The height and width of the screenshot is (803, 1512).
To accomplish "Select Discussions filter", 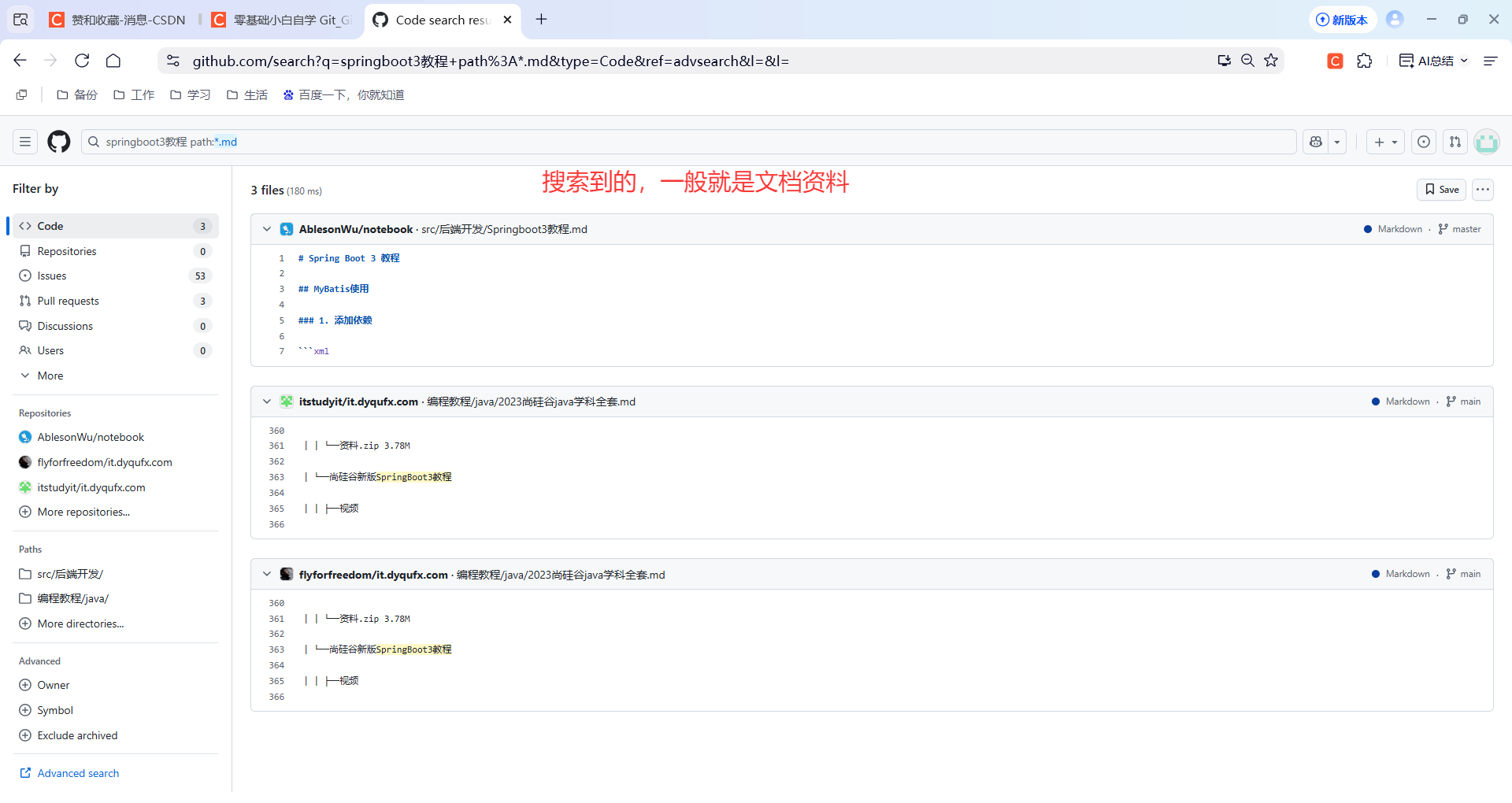I will (116, 326).
